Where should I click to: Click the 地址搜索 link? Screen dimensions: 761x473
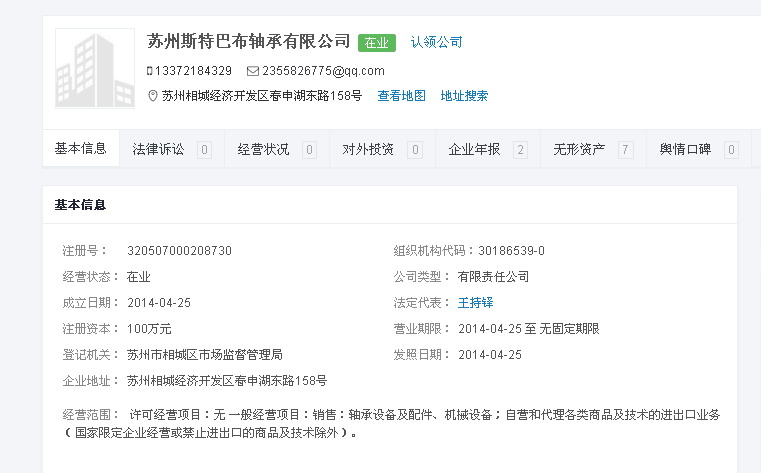click(x=464, y=96)
